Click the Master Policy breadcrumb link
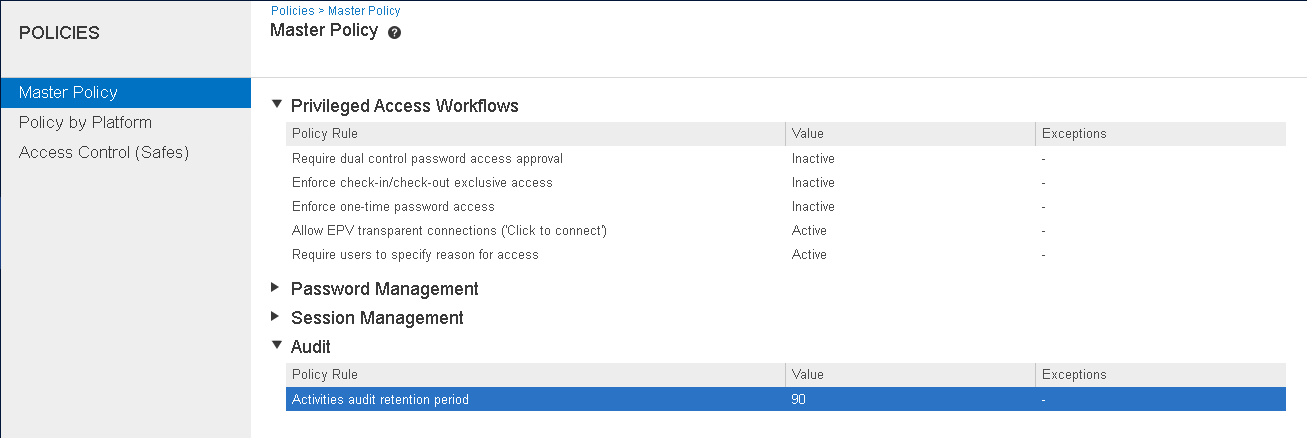Viewport: 1307px width, 438px height. coord(364,10)
